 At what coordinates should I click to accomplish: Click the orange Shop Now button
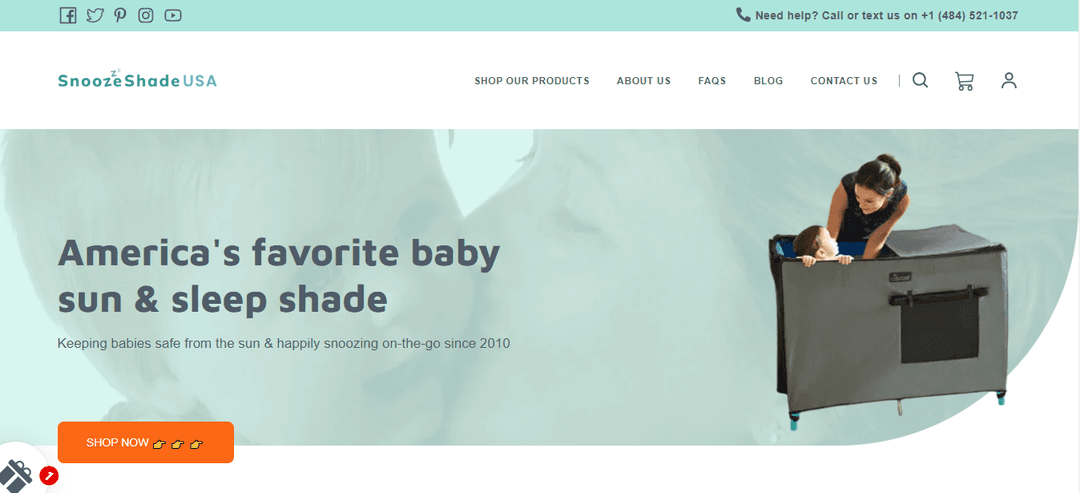[x=145, y=442]
